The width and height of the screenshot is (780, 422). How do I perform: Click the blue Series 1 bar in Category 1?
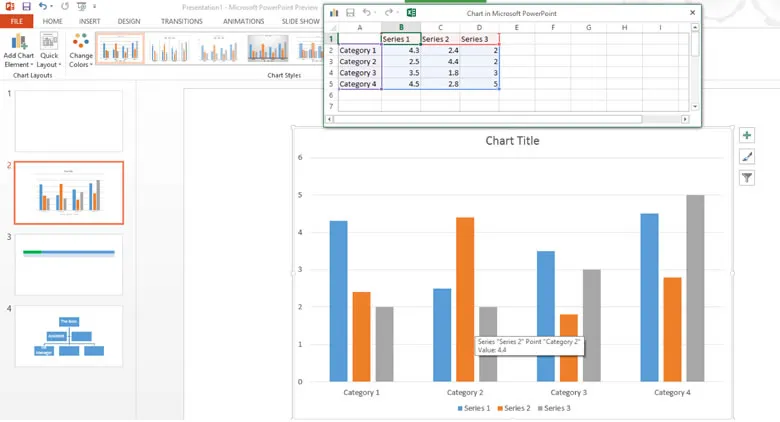pyautogui.click(x=338, y=301)
